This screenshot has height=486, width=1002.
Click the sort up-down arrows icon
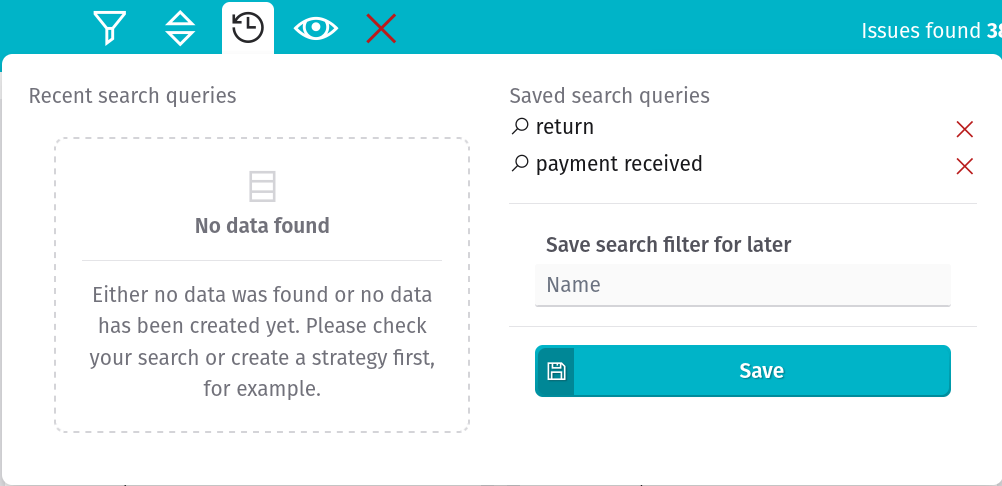(180, 29)
